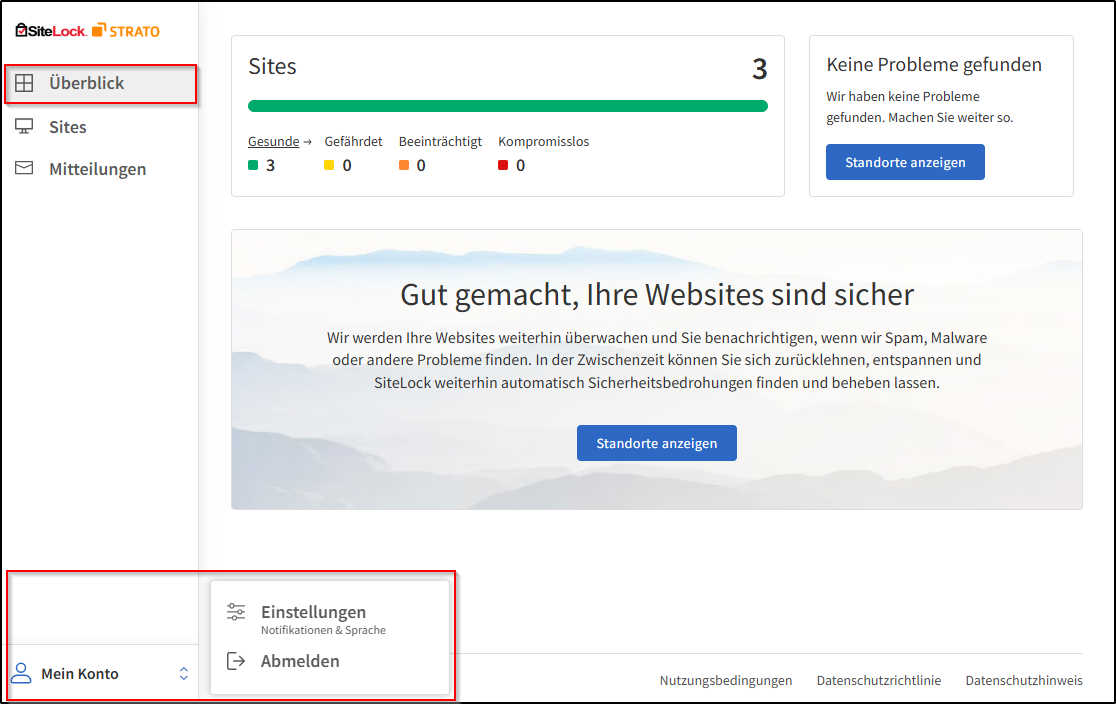Click the Mein Konto person icon
Image resolution: width=1116 pixels, height=704 pixels.
pyautogui.click(x=22, y=673)
